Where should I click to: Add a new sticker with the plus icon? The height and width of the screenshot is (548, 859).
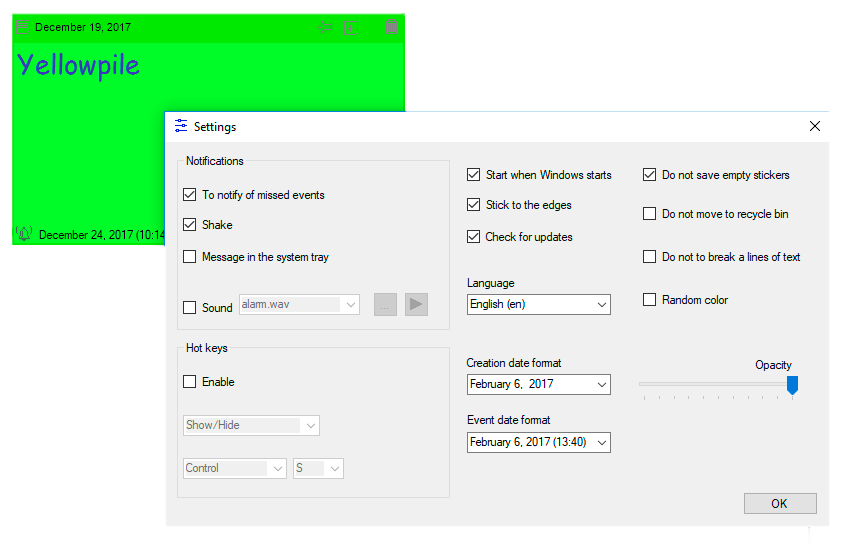point(351,27)
